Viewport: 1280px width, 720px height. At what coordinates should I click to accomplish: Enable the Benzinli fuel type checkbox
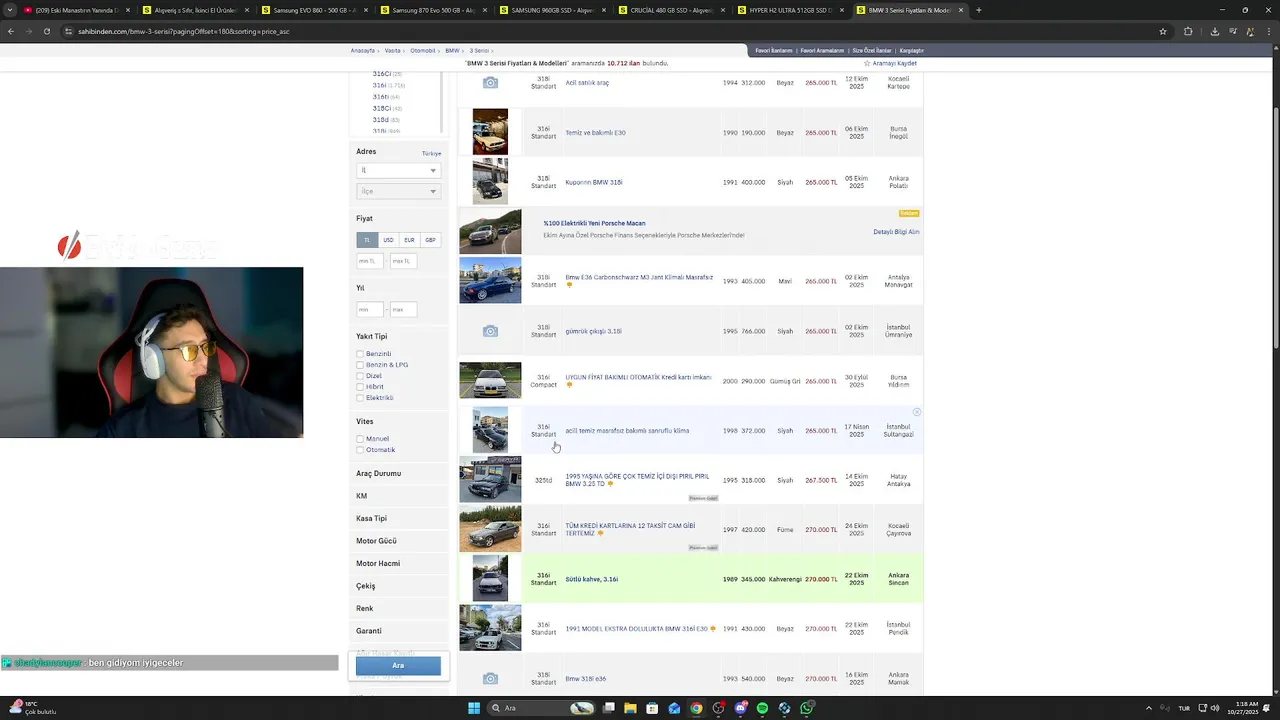click(360, 354)
